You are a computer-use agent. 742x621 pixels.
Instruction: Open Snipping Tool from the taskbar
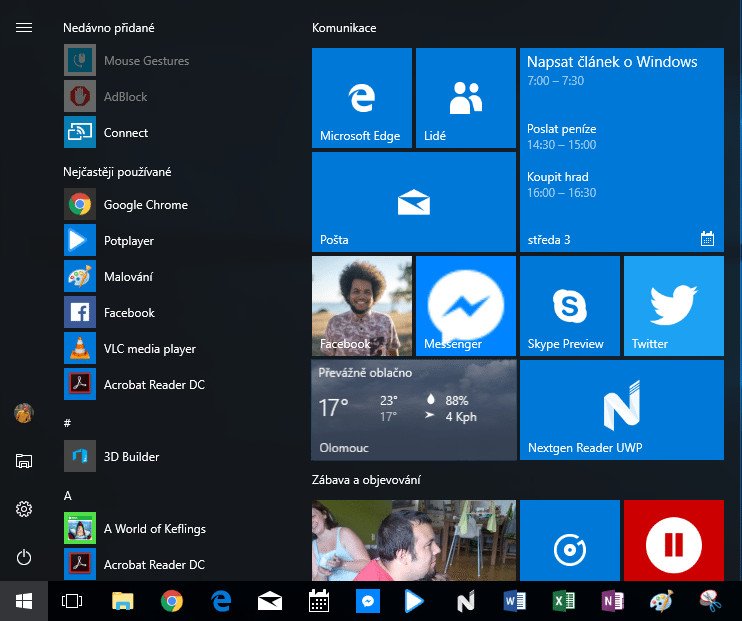click(710, 601)
